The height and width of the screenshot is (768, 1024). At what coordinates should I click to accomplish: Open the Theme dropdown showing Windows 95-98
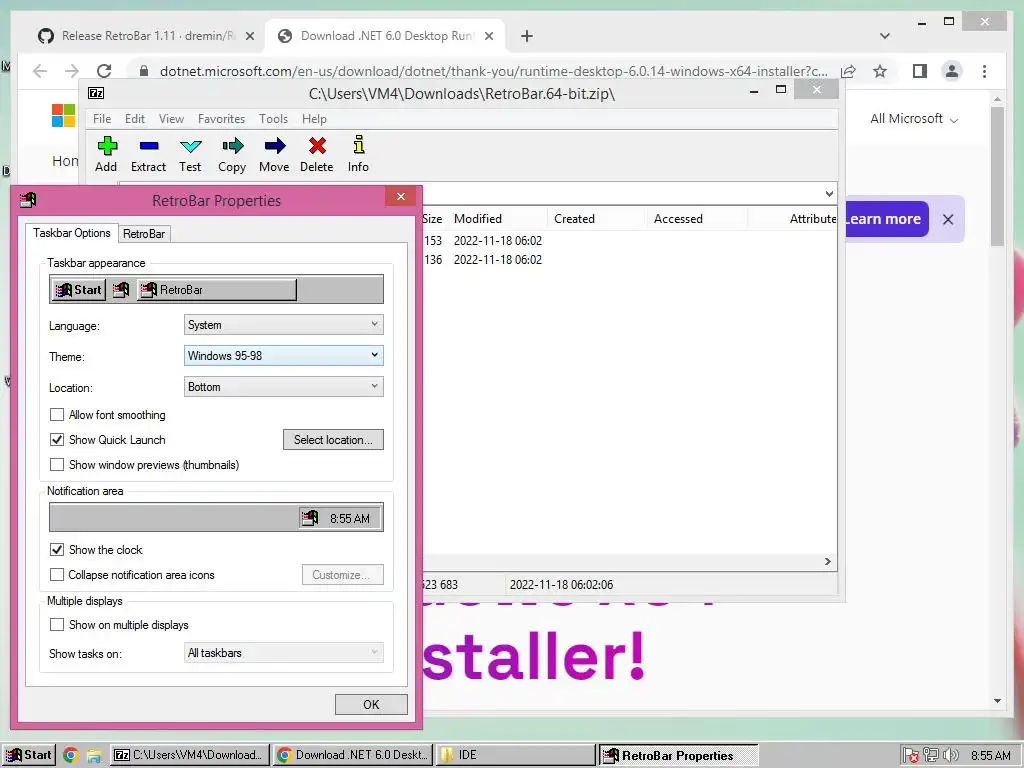(283, 355)
